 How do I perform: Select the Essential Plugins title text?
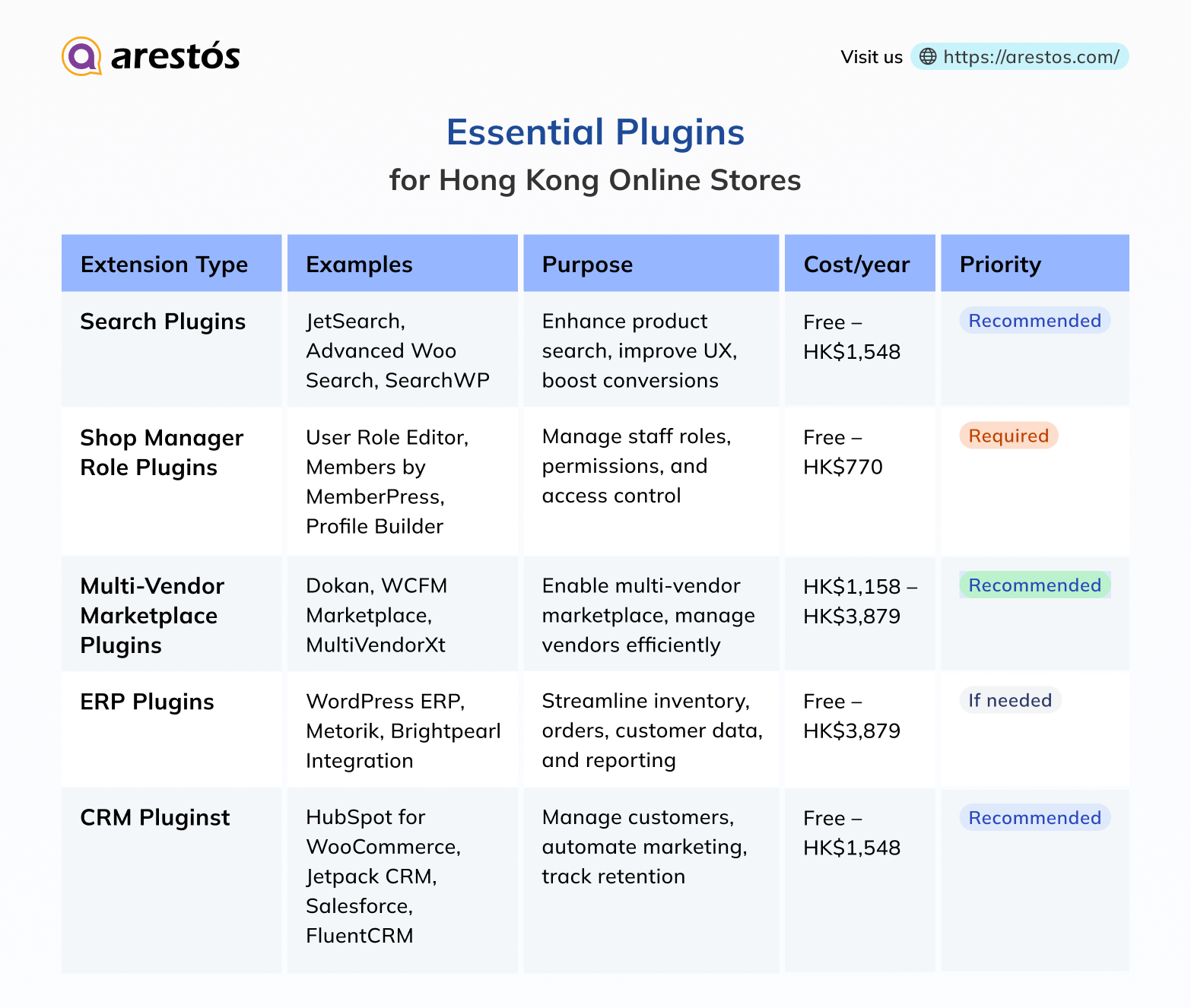coord(595,132)
